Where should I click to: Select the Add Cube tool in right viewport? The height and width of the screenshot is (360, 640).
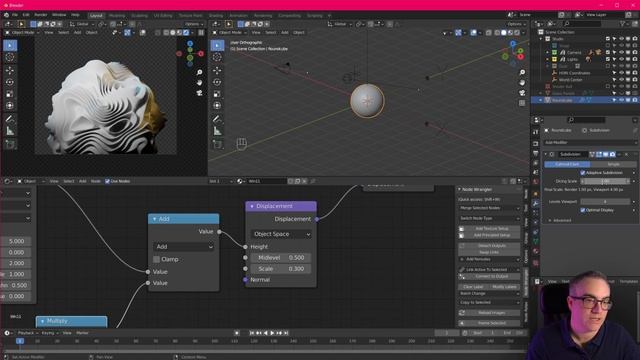coord(217,144)
